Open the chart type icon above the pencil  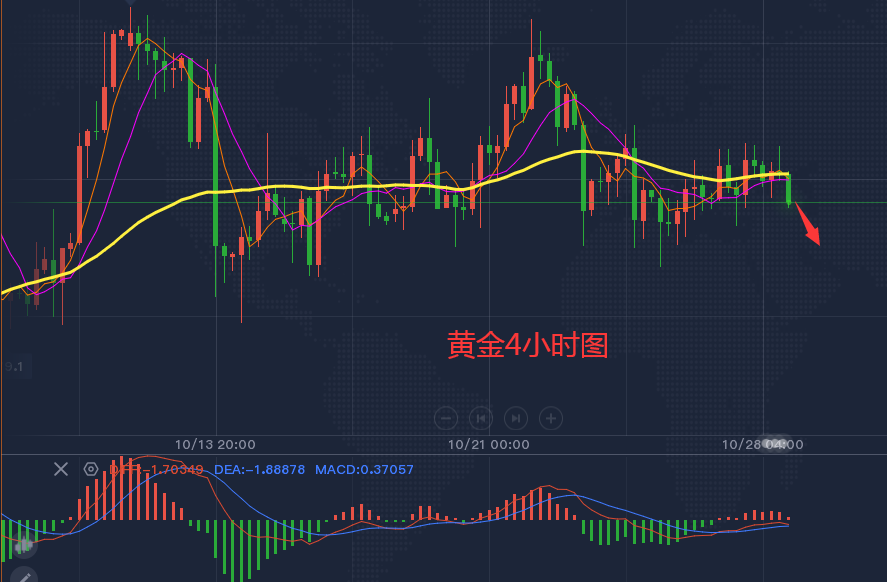24,546
